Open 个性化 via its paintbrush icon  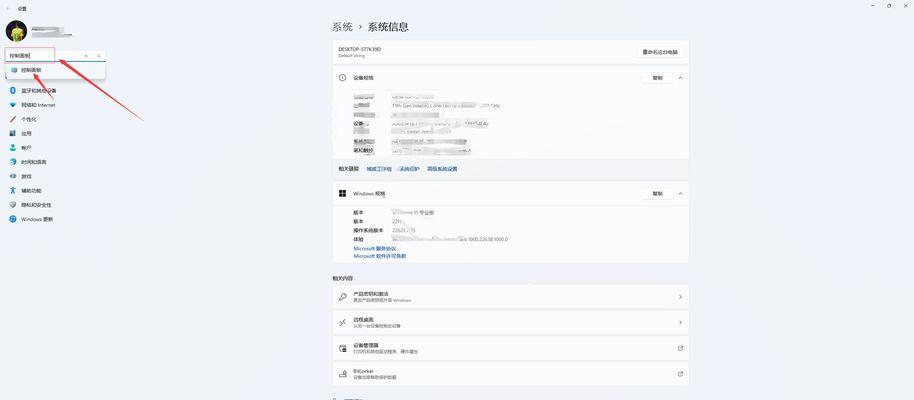click(13, 119)
